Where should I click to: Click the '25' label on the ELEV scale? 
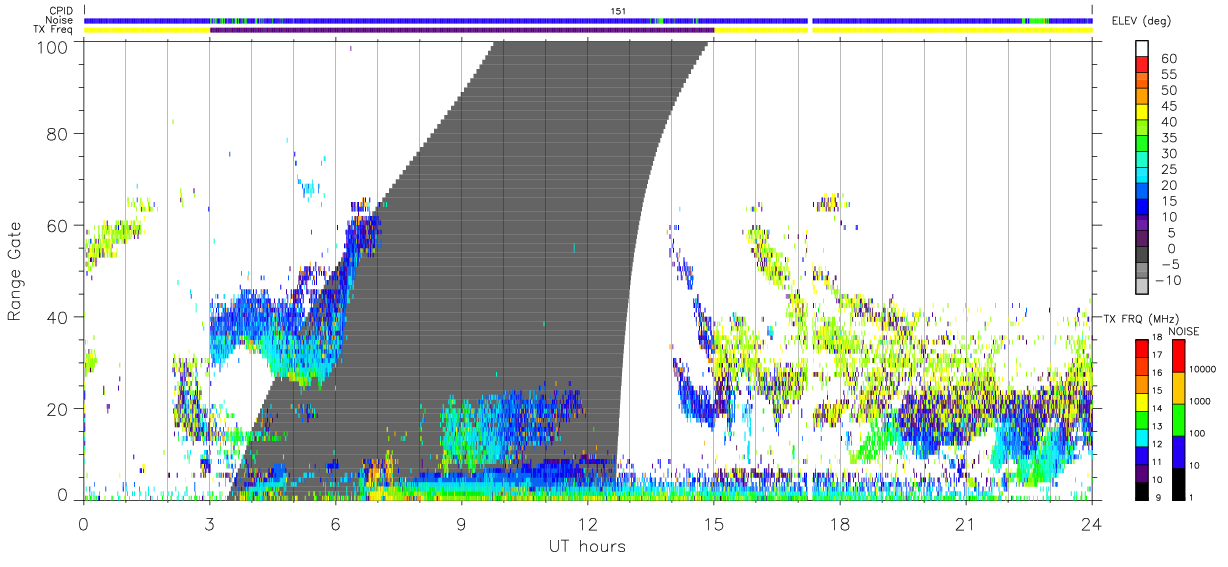(1168, 170)
